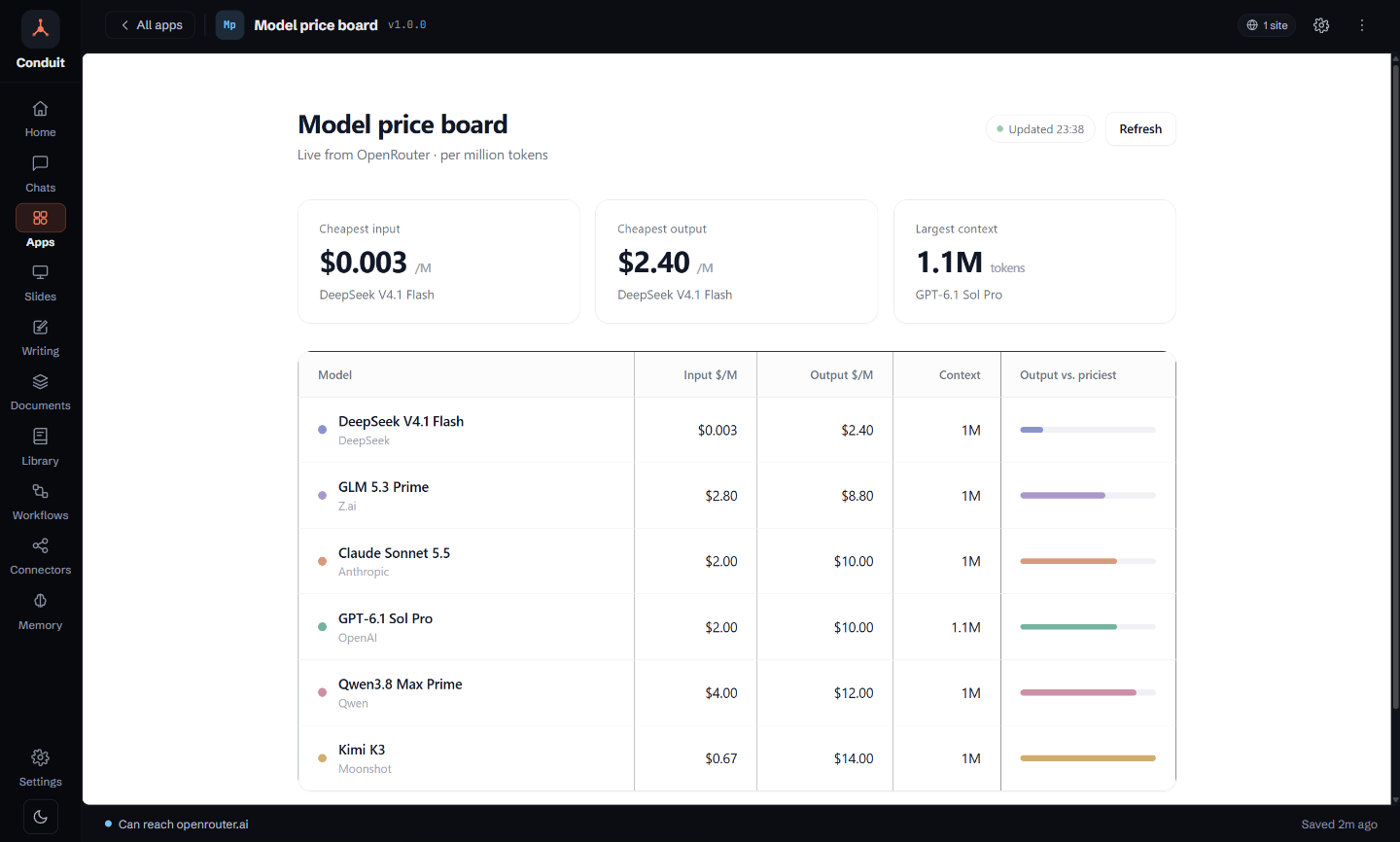Screen dimensions: 1400x842
Task: Select the Qwen3.8 Max Prime row name
Action: click(400, 684)
